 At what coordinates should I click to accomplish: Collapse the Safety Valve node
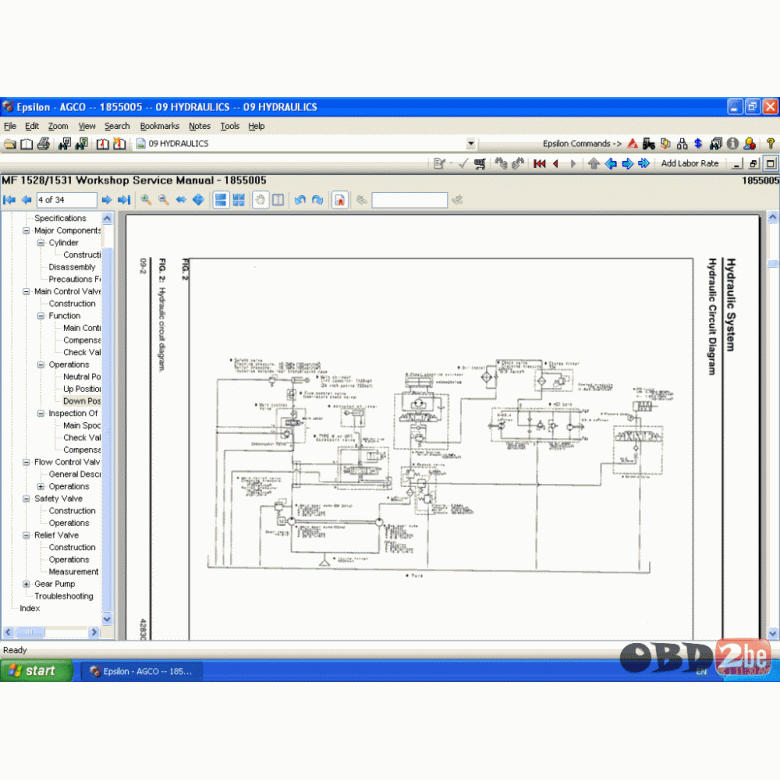26,499
